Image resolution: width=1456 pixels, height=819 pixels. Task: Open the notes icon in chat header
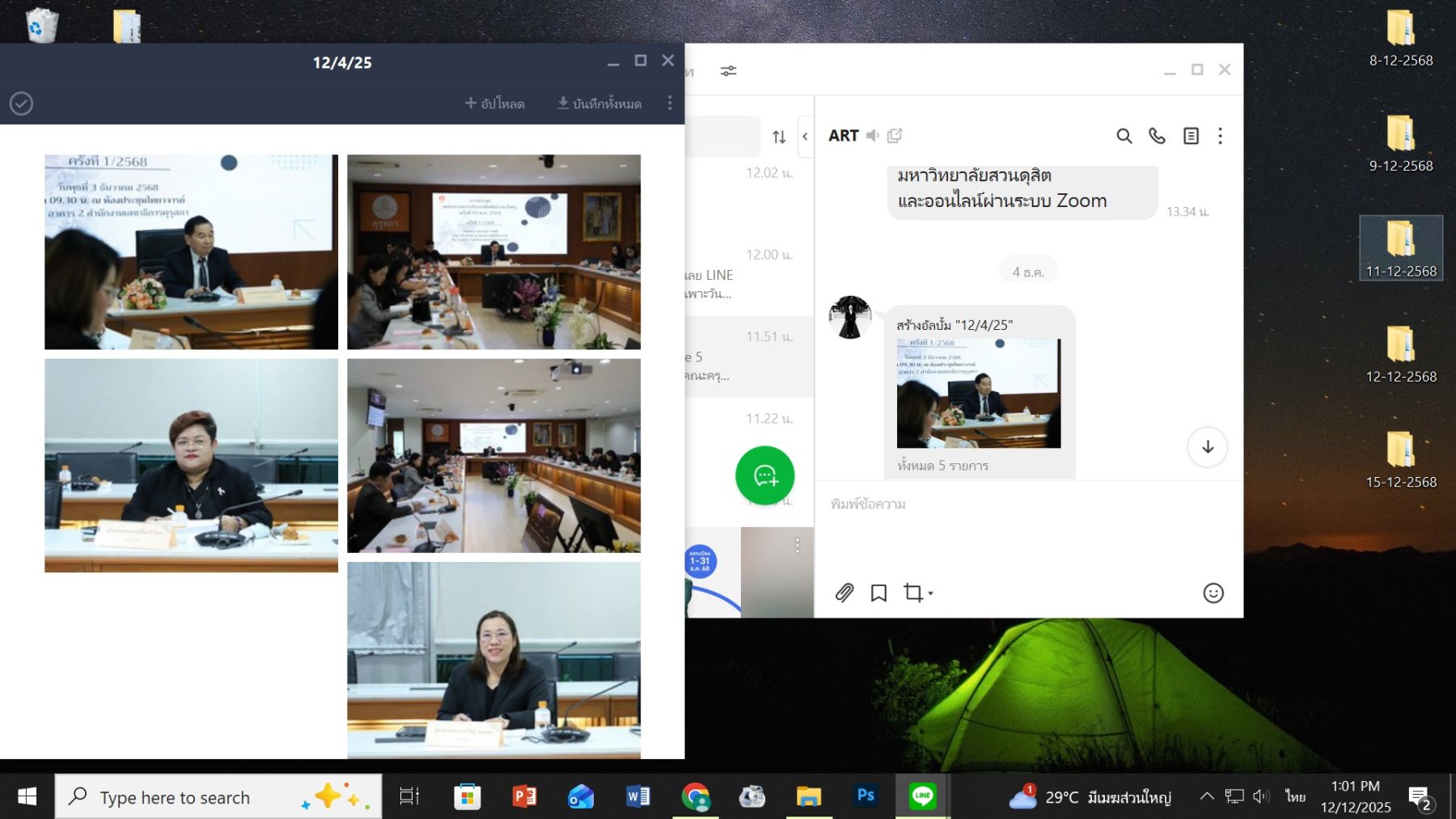point(1191,136)
